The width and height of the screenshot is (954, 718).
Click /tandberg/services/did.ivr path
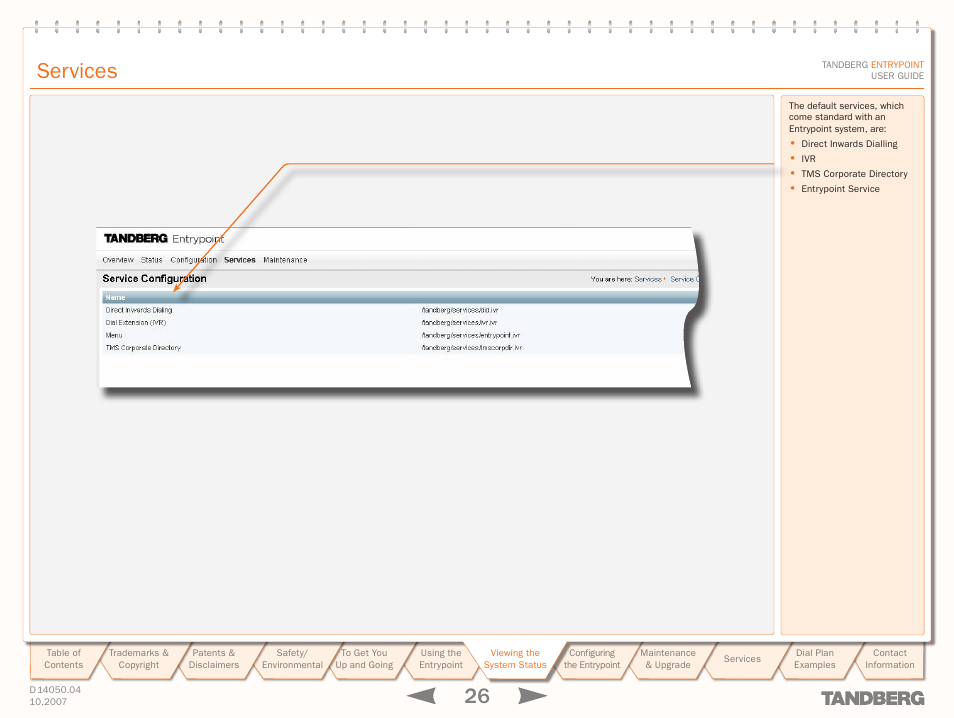click(x=460, y=310)
